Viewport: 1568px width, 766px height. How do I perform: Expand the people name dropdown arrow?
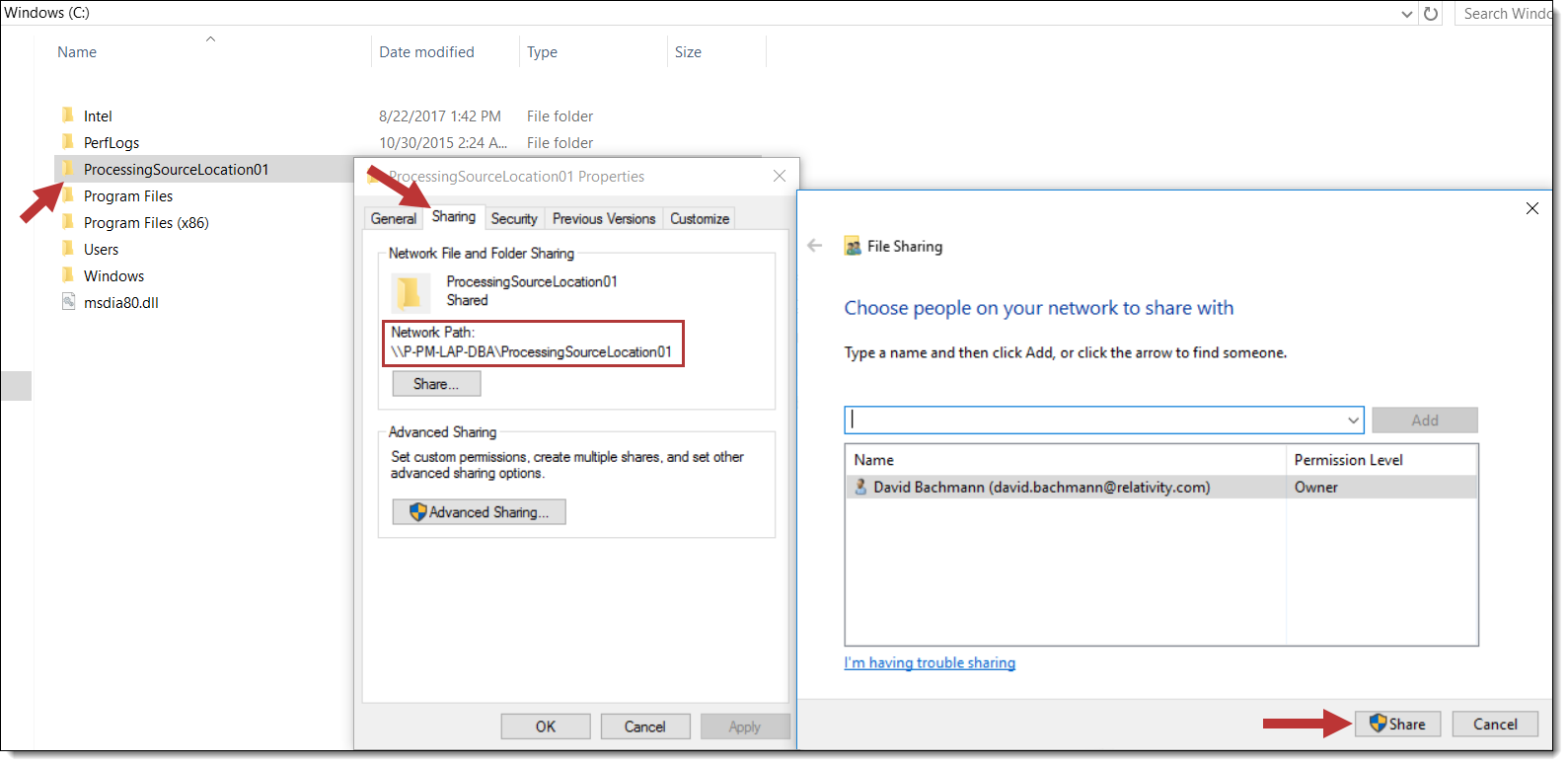point(1353,421)
